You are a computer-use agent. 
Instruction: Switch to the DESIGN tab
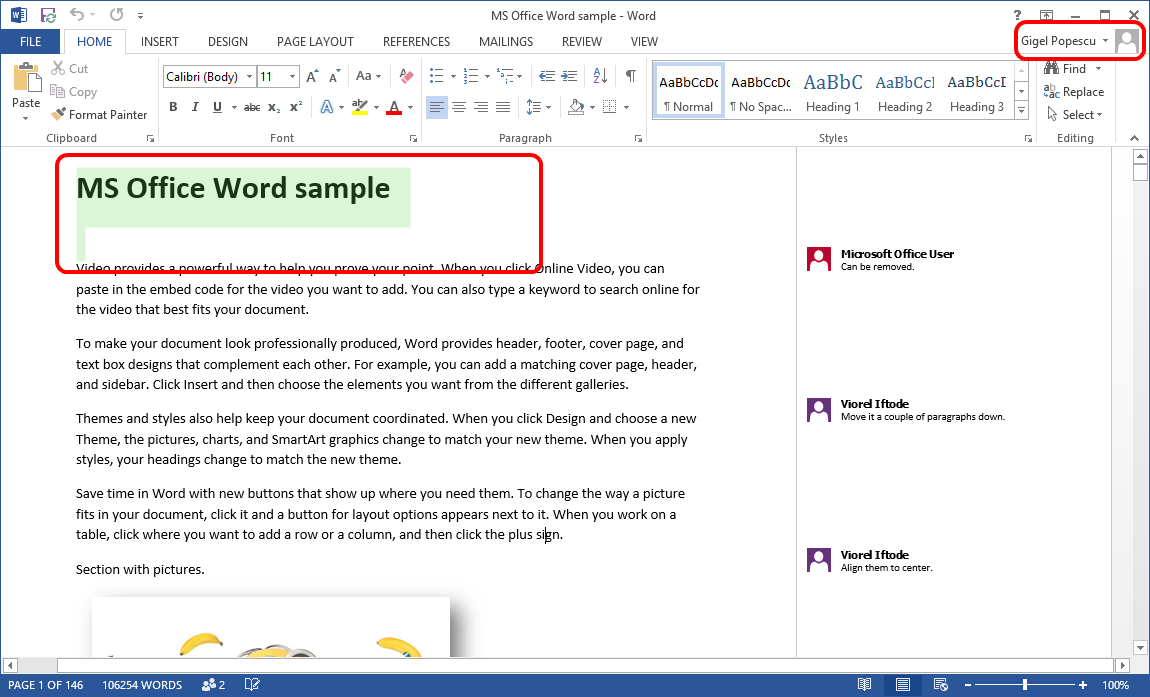pos(227,42)
